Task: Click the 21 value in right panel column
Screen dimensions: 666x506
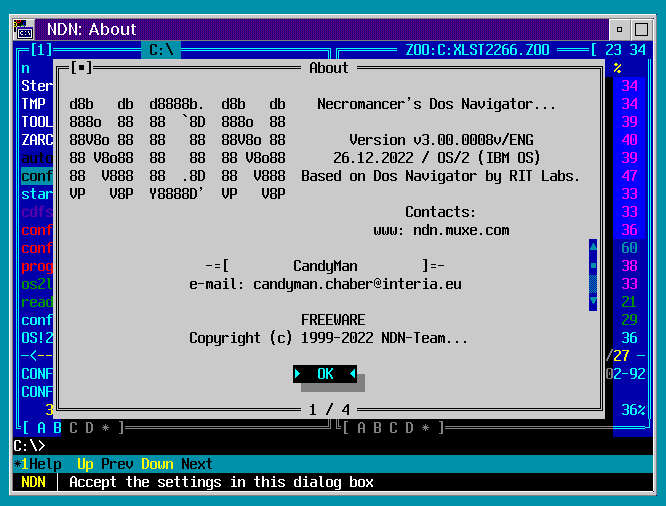Action: click(x=629, y=302)
